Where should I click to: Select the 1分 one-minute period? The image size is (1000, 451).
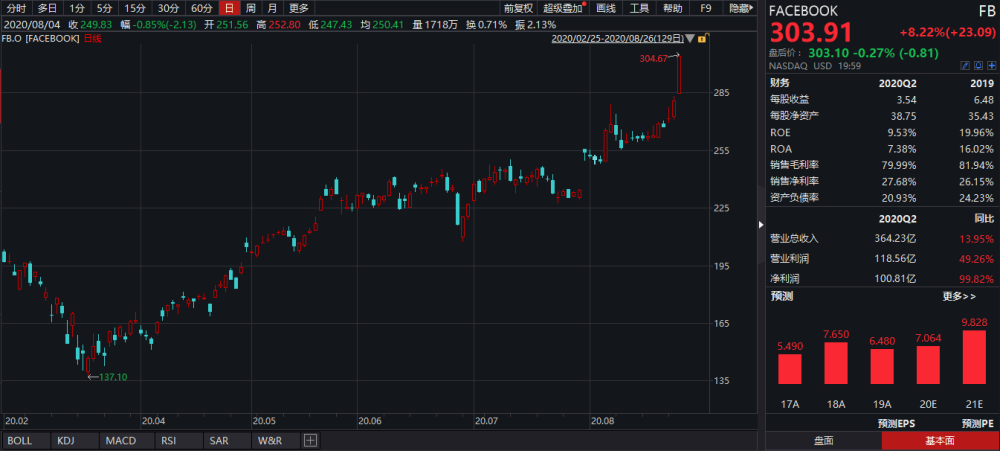pos(77,8)
